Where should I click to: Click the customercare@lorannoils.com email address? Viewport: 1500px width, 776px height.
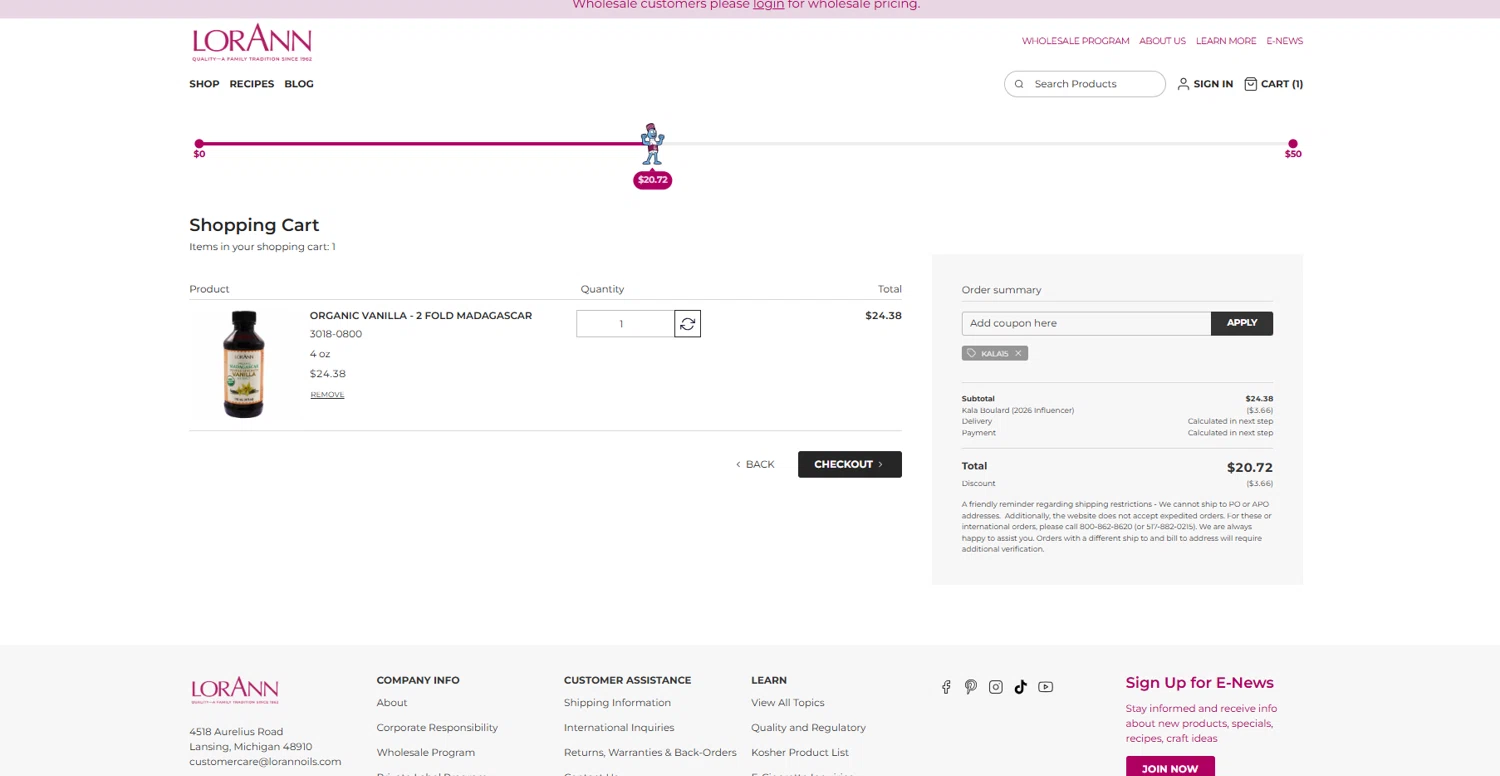[265, 761]
